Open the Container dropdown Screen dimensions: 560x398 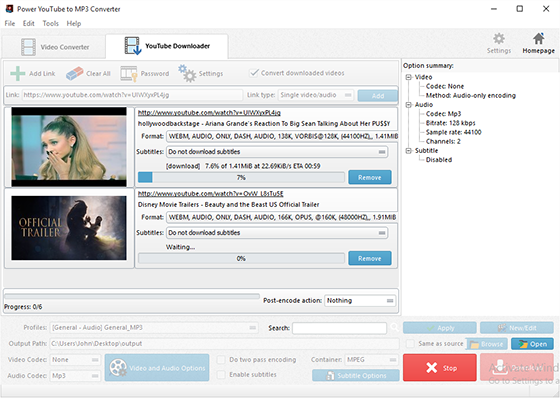pyautogui.click(x=371, y=360)
